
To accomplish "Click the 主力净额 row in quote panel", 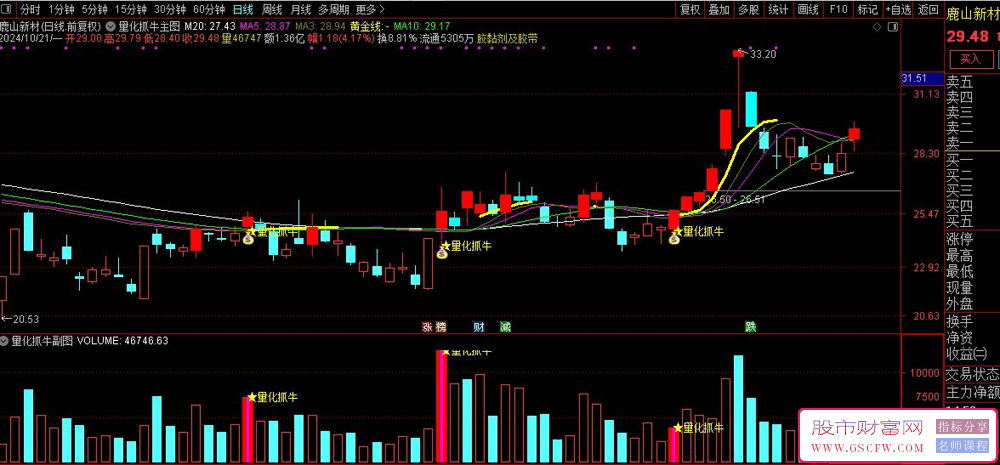I will click(x=972, y=391).
